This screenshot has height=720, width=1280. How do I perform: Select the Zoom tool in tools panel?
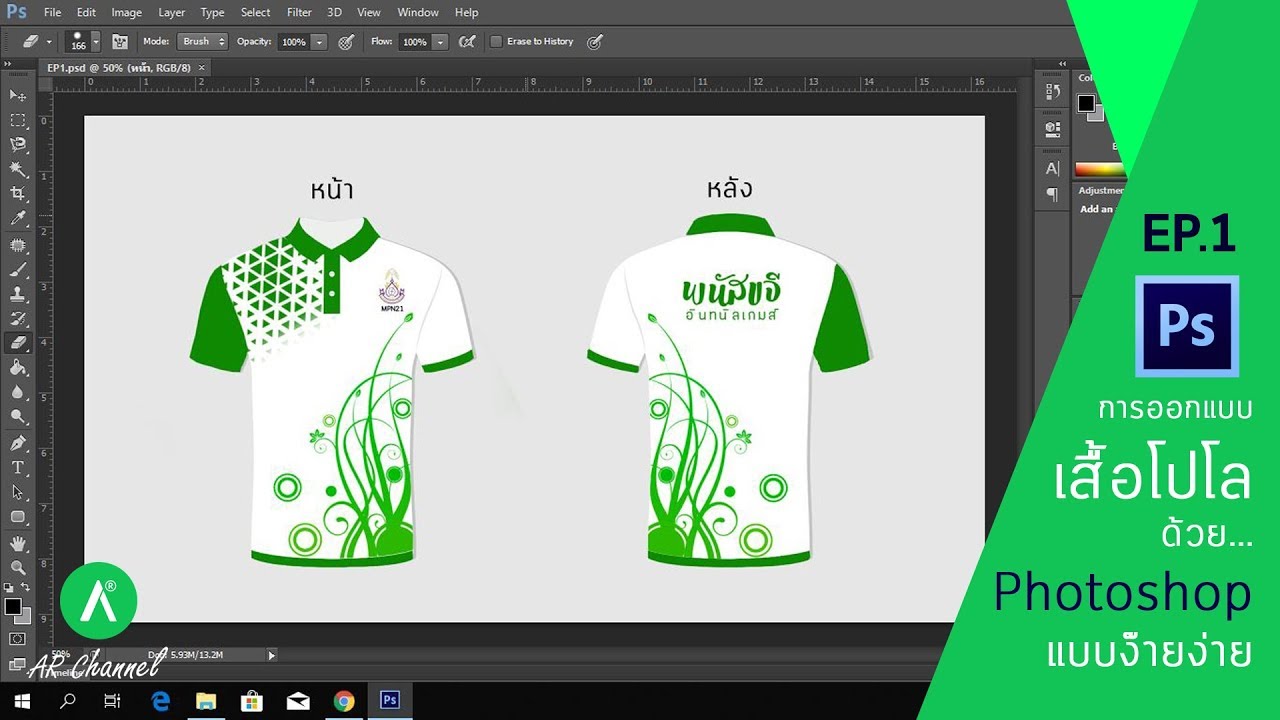pos(18,568)
